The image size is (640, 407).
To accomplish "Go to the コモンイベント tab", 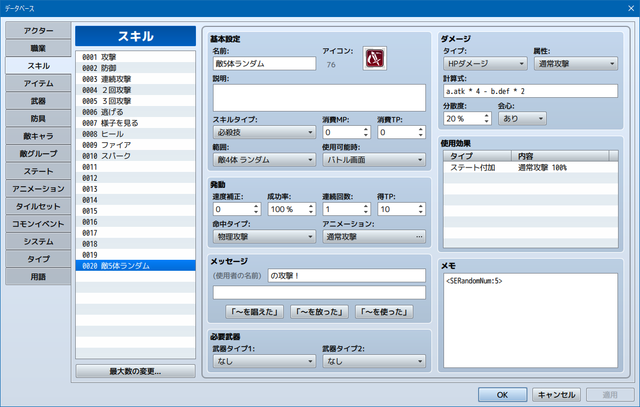I will (38, 224).
